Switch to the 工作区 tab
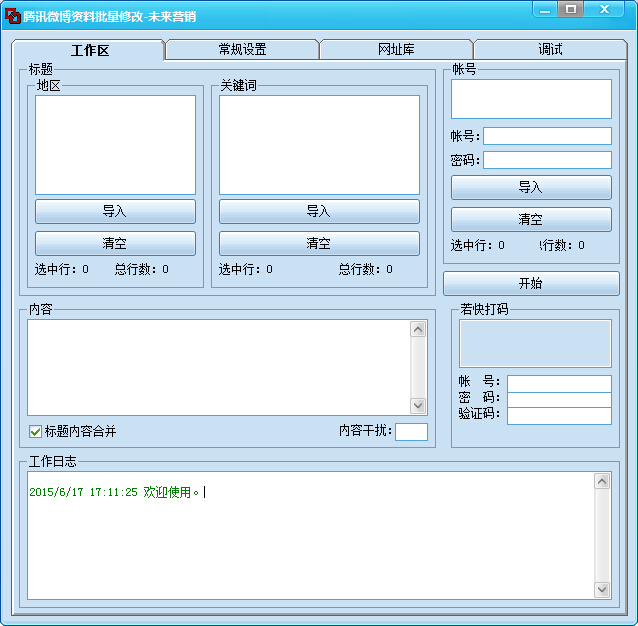 pos(88,50)
